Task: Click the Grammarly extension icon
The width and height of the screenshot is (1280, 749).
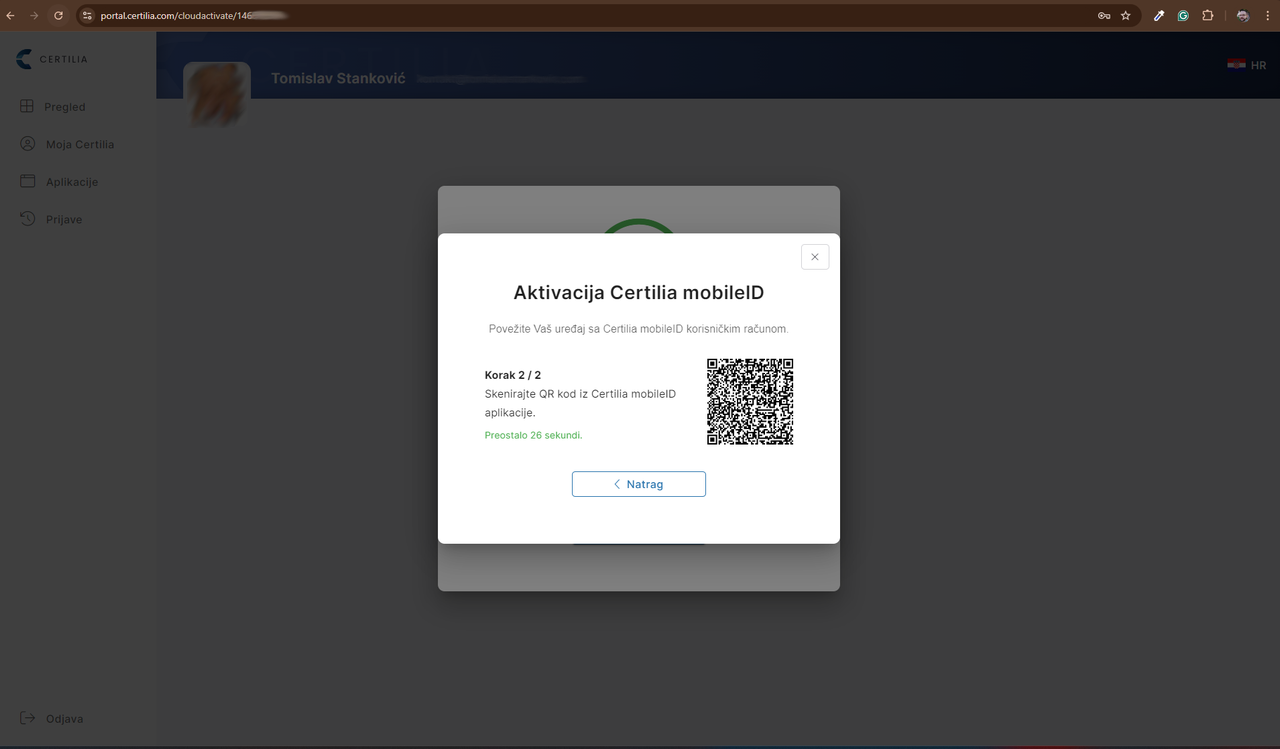Action: [x=1183, y=15]
